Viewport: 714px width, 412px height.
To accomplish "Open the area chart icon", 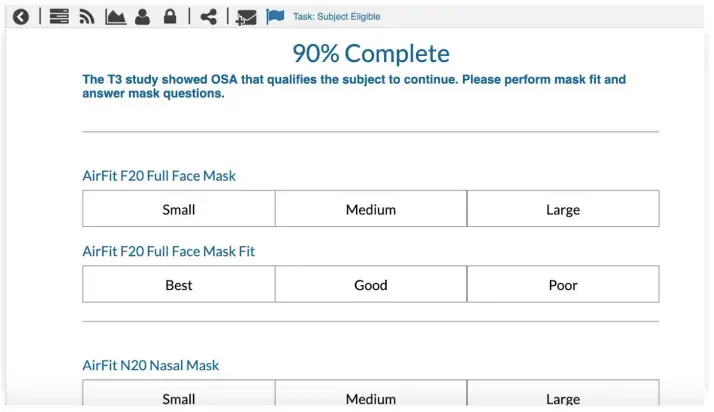I will [x=115, y=16].
